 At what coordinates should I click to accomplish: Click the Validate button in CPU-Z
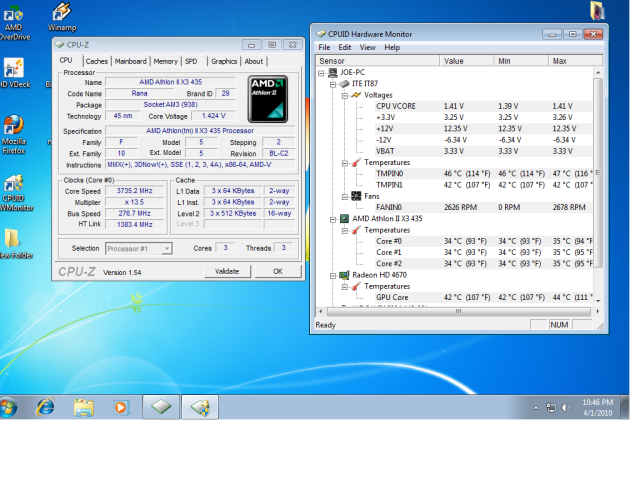[x=227, y=271]
